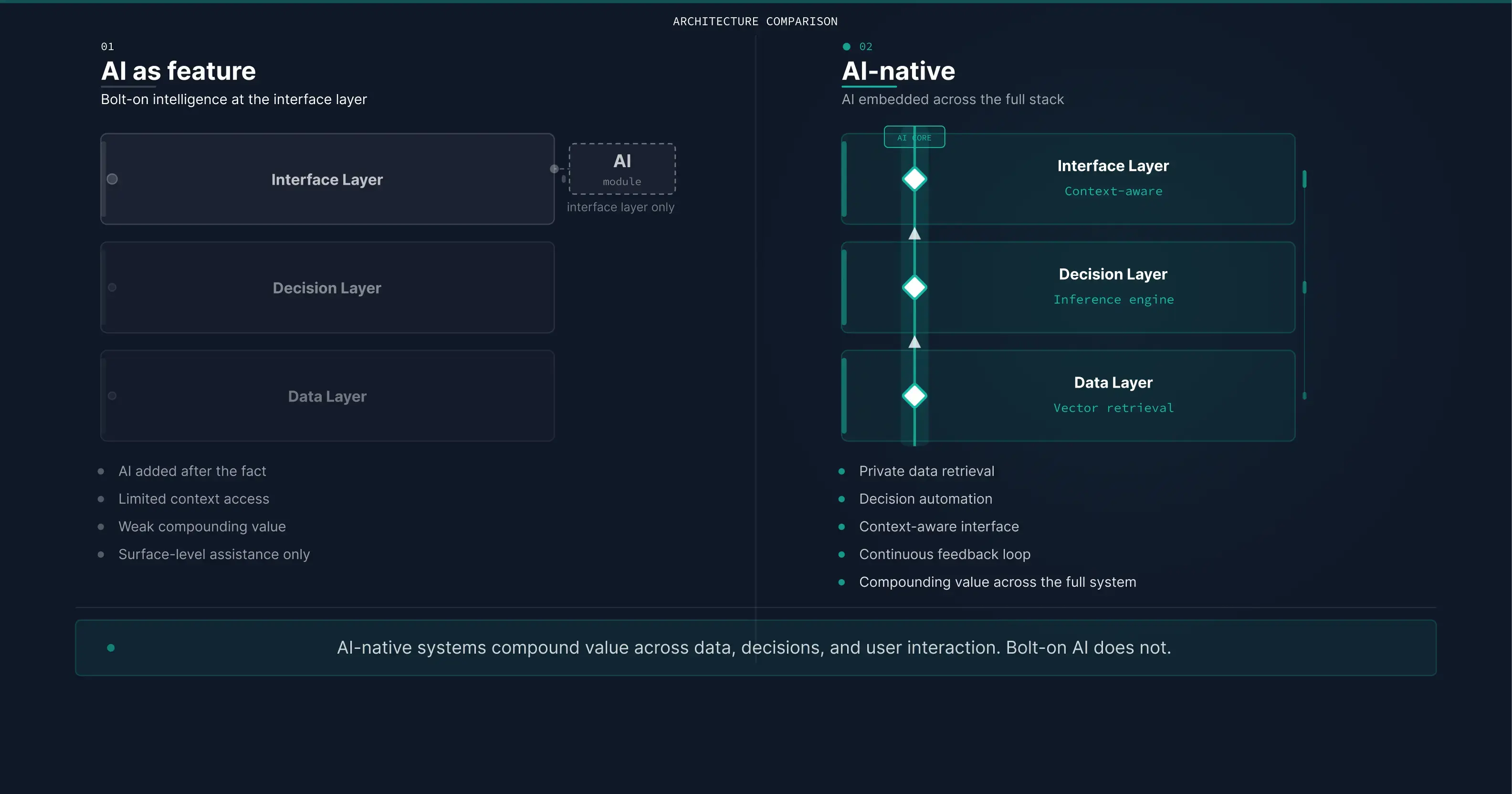
Task: Select the left Decision Layer card
Action: point(327,287)
